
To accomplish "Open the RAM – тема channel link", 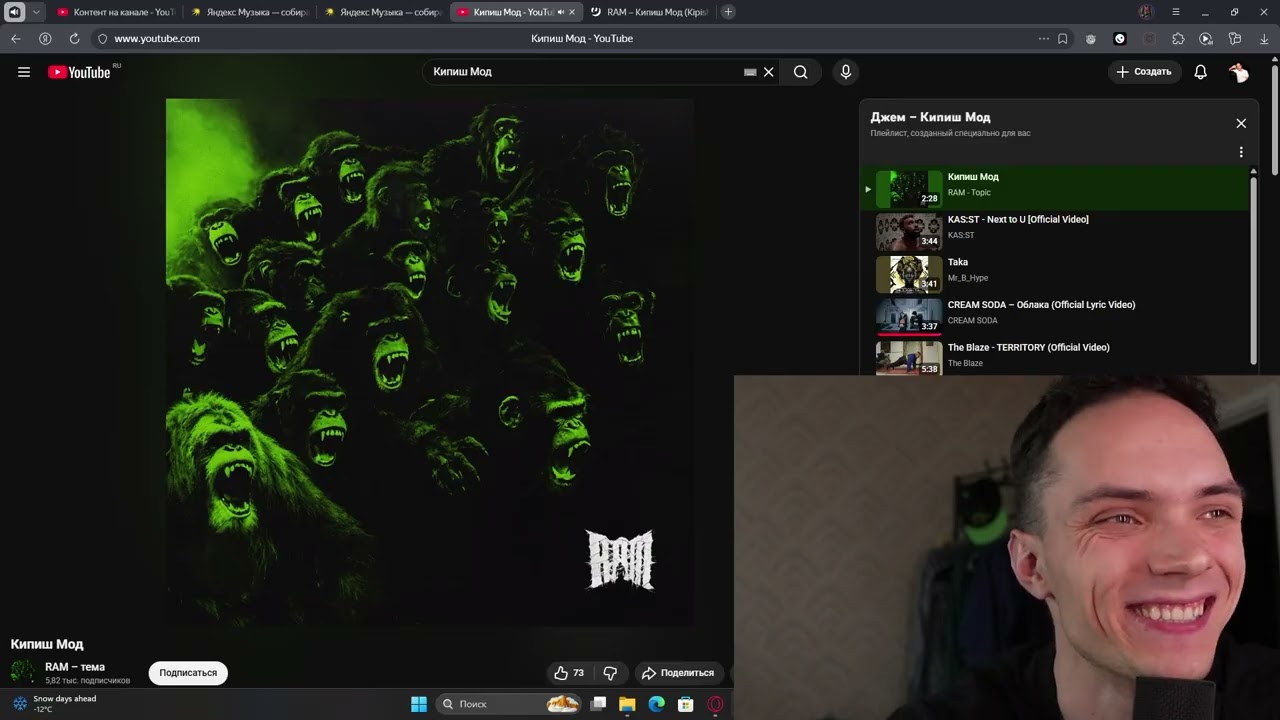I will 75,667.
